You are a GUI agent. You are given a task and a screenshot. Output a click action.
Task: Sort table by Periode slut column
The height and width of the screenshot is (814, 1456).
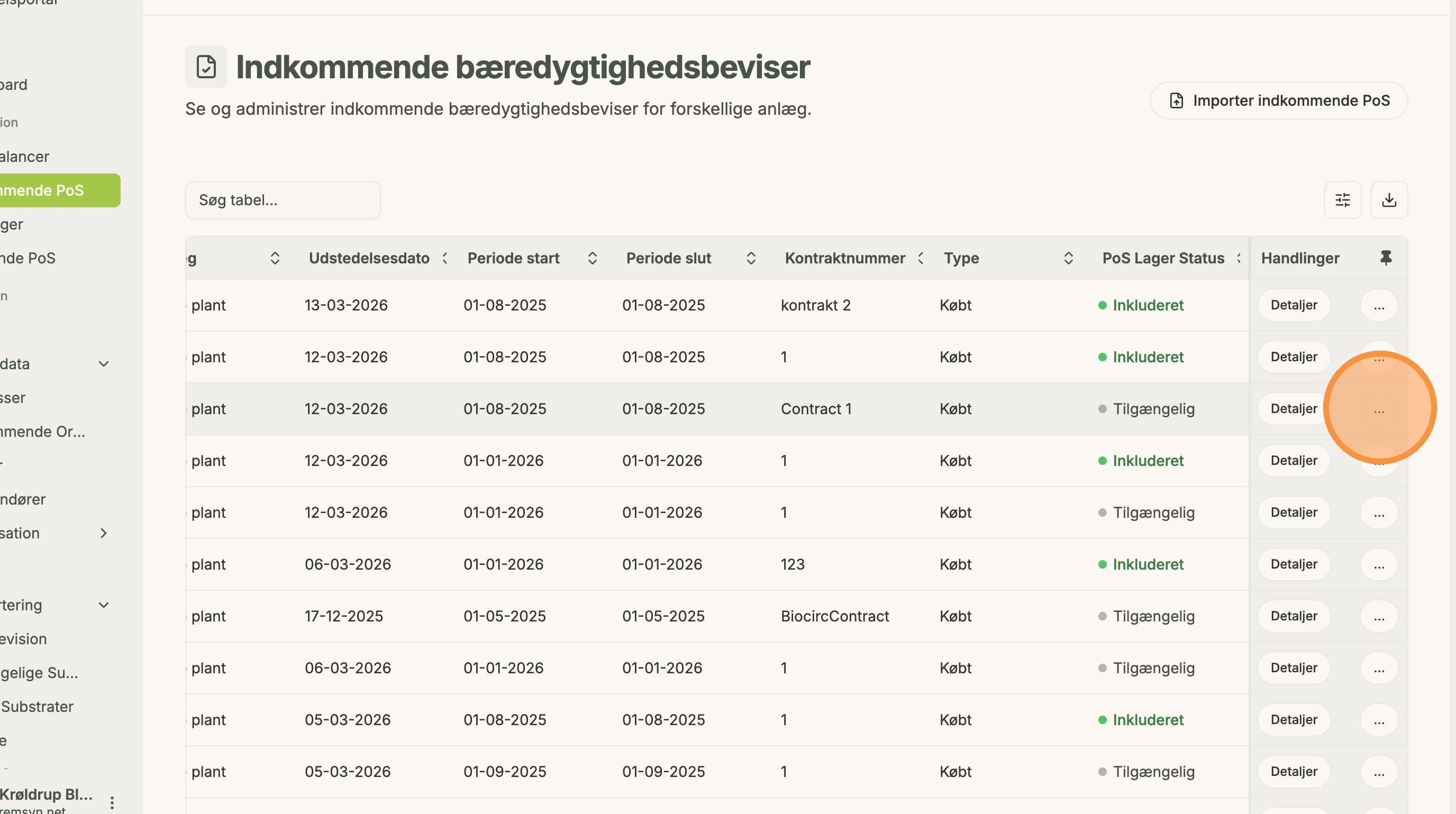coord(751,258)
